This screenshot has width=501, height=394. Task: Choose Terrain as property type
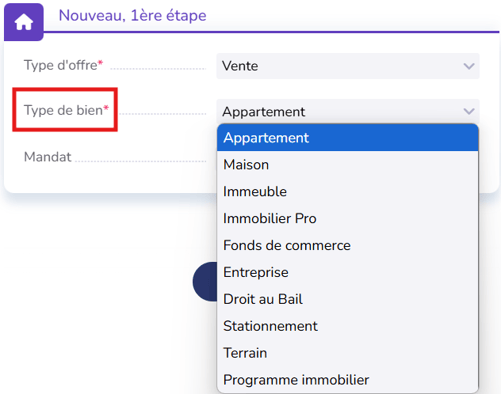click(348, 353)
